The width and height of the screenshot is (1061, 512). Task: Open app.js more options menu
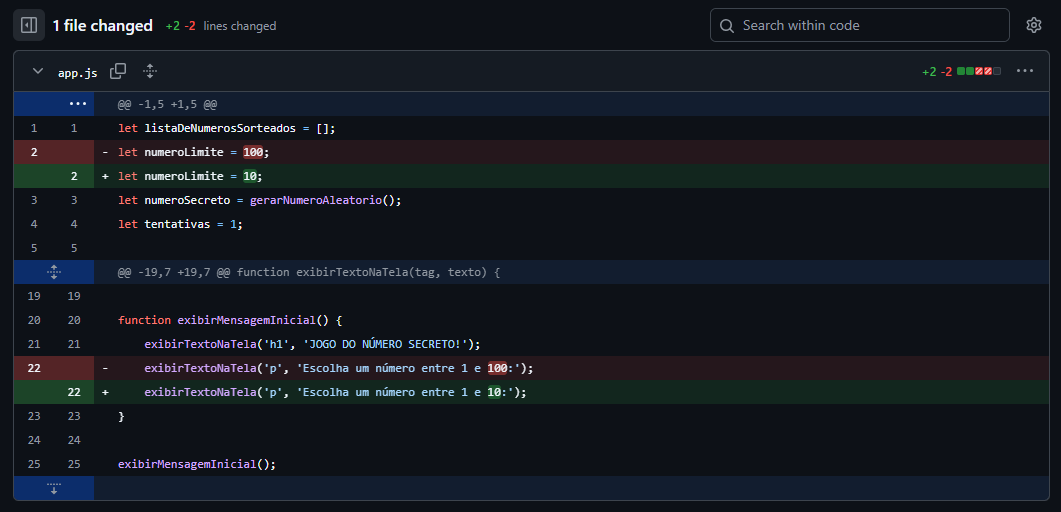(x=1024, y=70)
